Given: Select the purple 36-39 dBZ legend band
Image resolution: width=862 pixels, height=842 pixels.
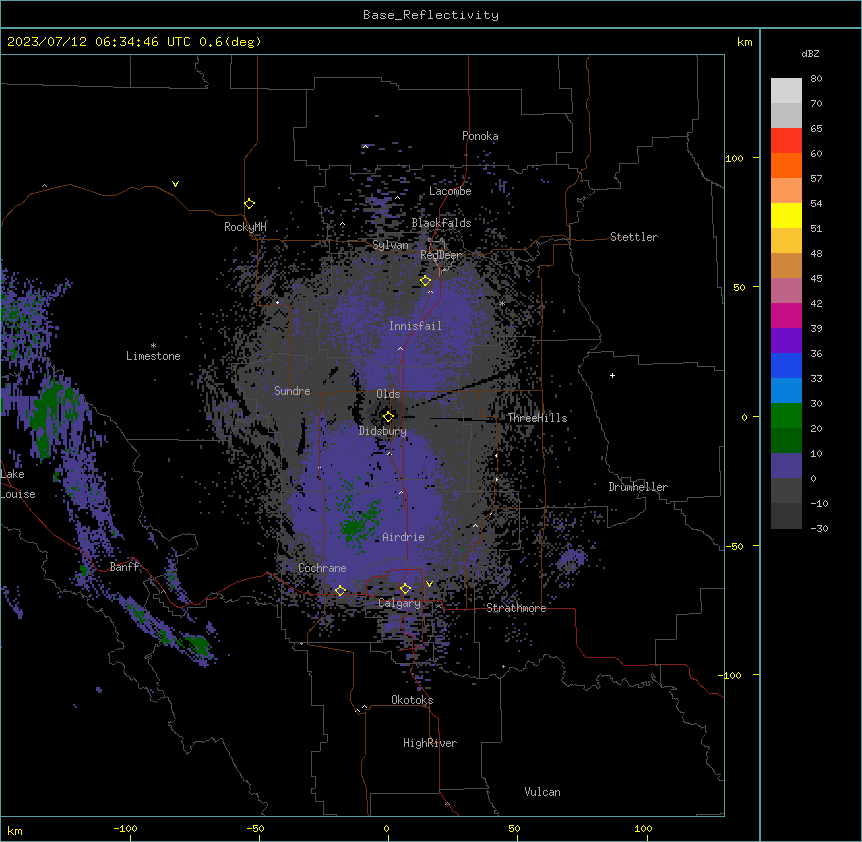Looking at the screenshot, I should pos(786,341).
